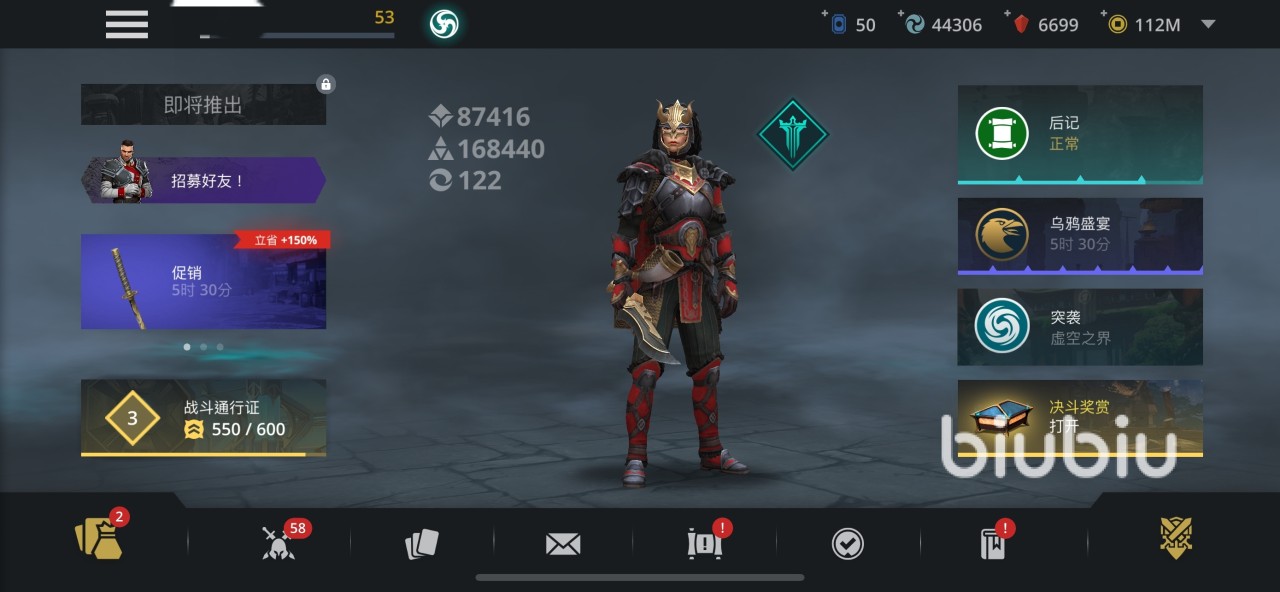Open the mail envelope icon
Screen dimensions: 1280x592
coord(563,544)
